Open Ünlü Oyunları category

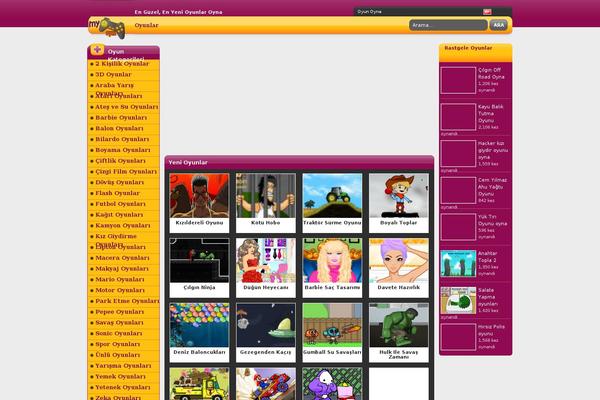(117, 355)
